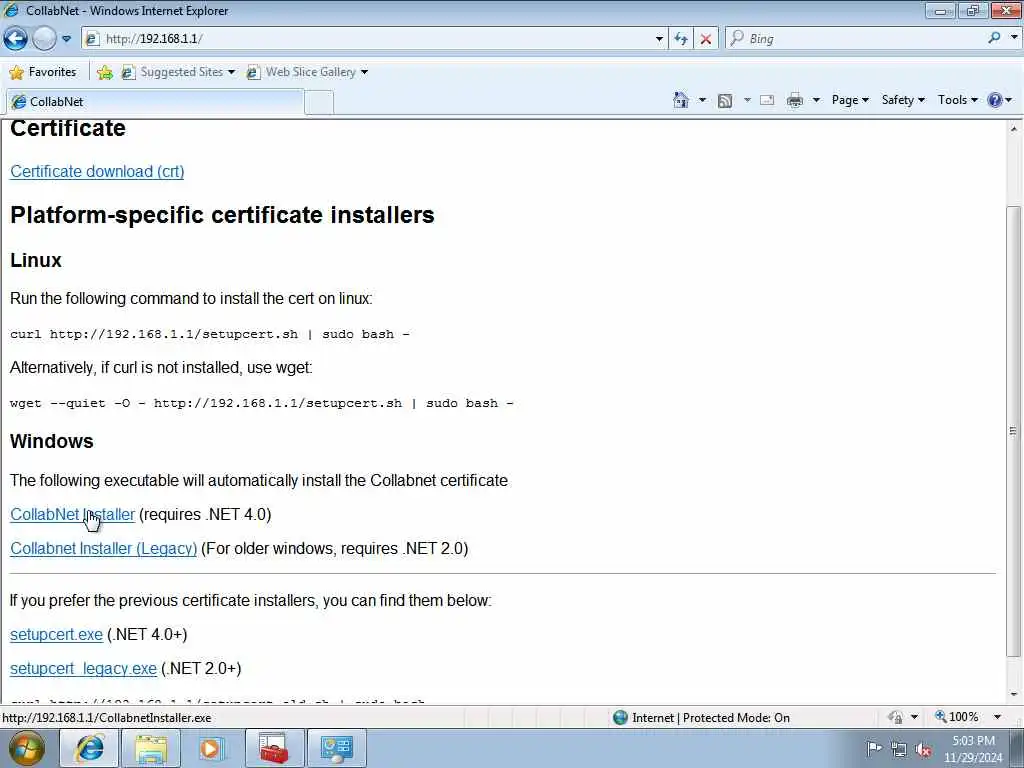Click the Back navigation button
Screen dimensions: 1024x768
pos(16,39)
